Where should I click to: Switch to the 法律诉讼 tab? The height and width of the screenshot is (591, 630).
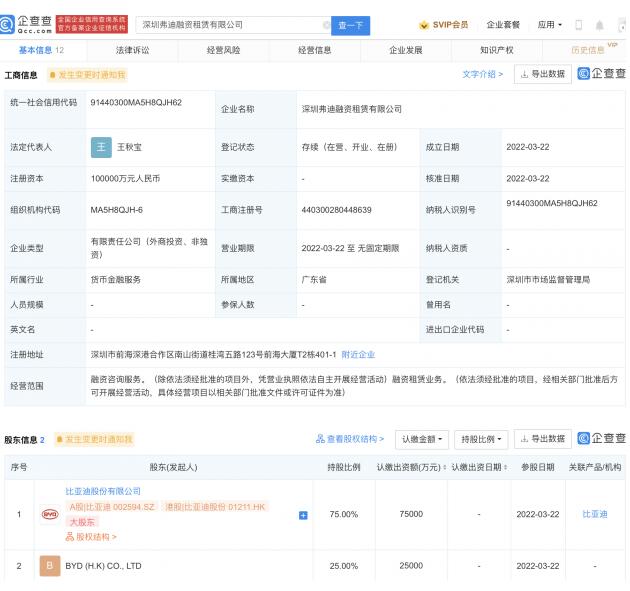(x=132, y=50)
